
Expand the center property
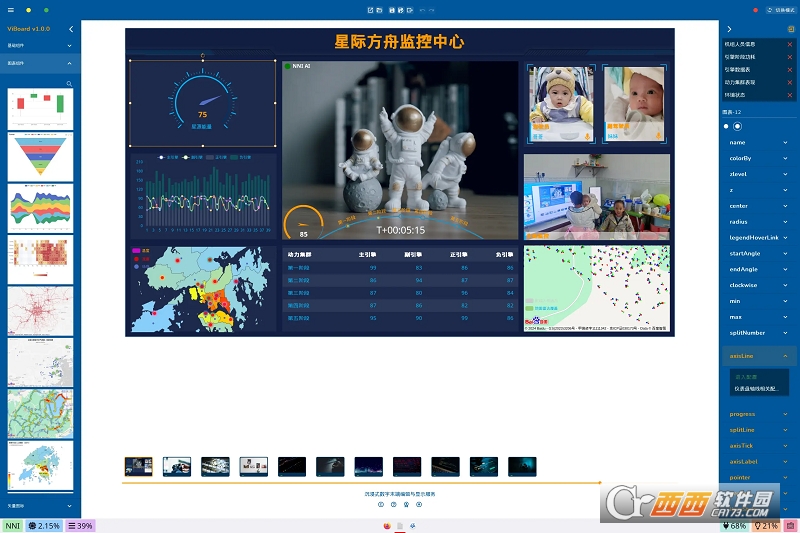(x=759, y=206)
